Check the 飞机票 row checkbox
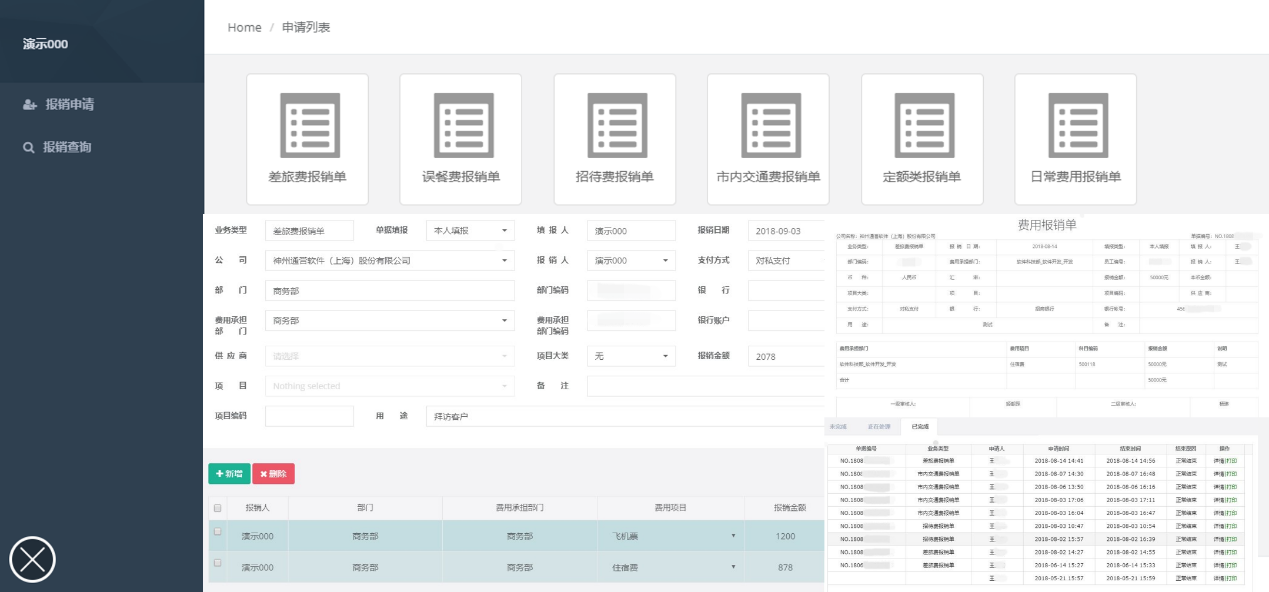Screen dimensions: 1269x592 click(218, 533)
